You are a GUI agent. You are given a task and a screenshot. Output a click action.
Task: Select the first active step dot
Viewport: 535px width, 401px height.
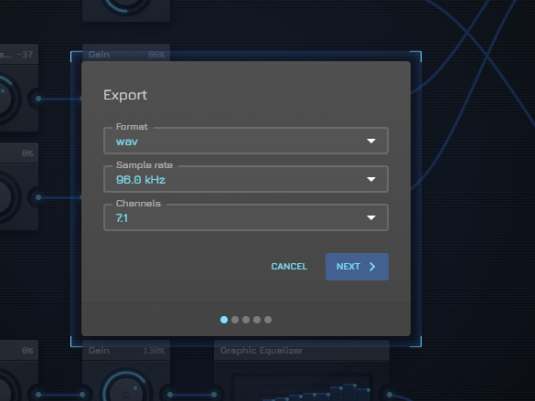224,319
